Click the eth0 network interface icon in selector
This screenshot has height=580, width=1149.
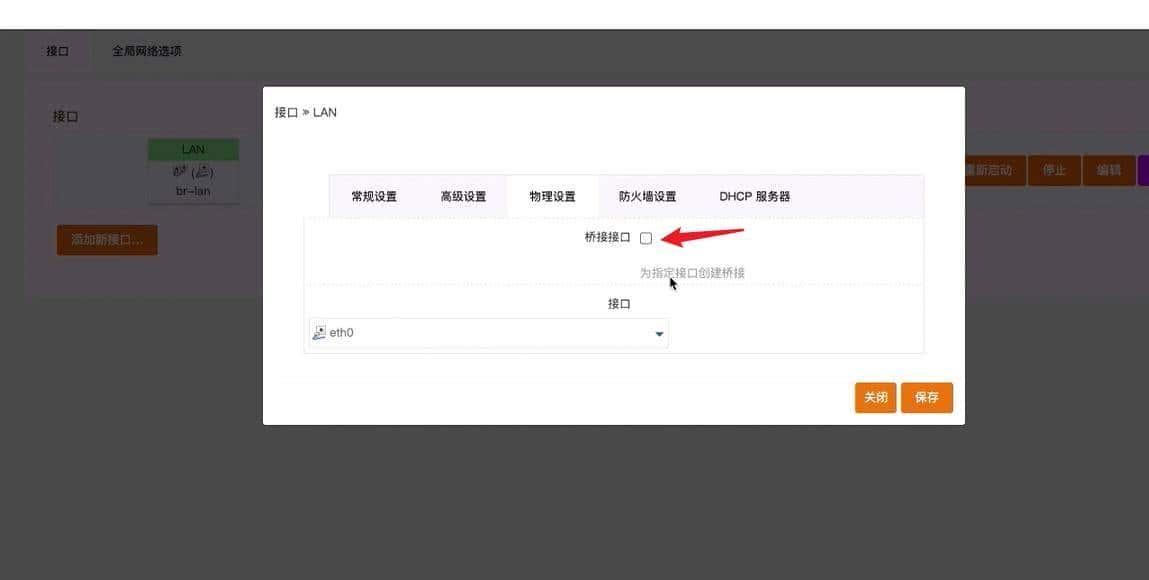click(x=320, y=331)
